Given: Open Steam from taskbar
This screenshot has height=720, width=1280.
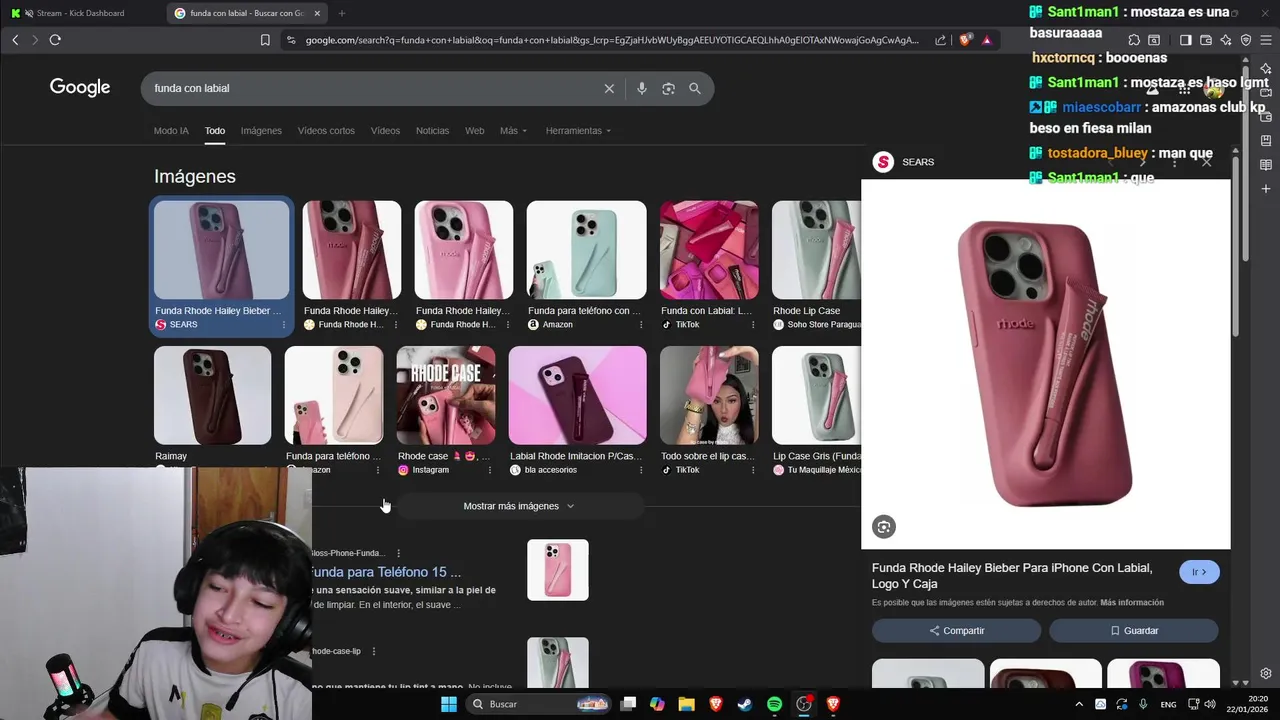Looking at the screenshot, I should 745,704.
